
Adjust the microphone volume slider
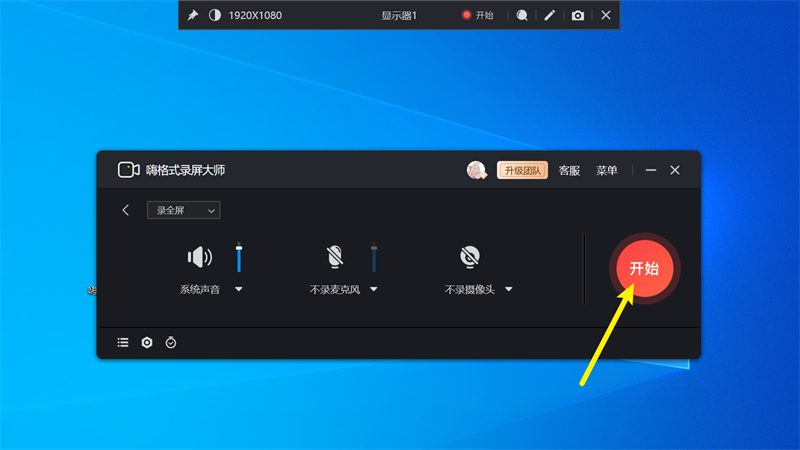click(373, 257)
